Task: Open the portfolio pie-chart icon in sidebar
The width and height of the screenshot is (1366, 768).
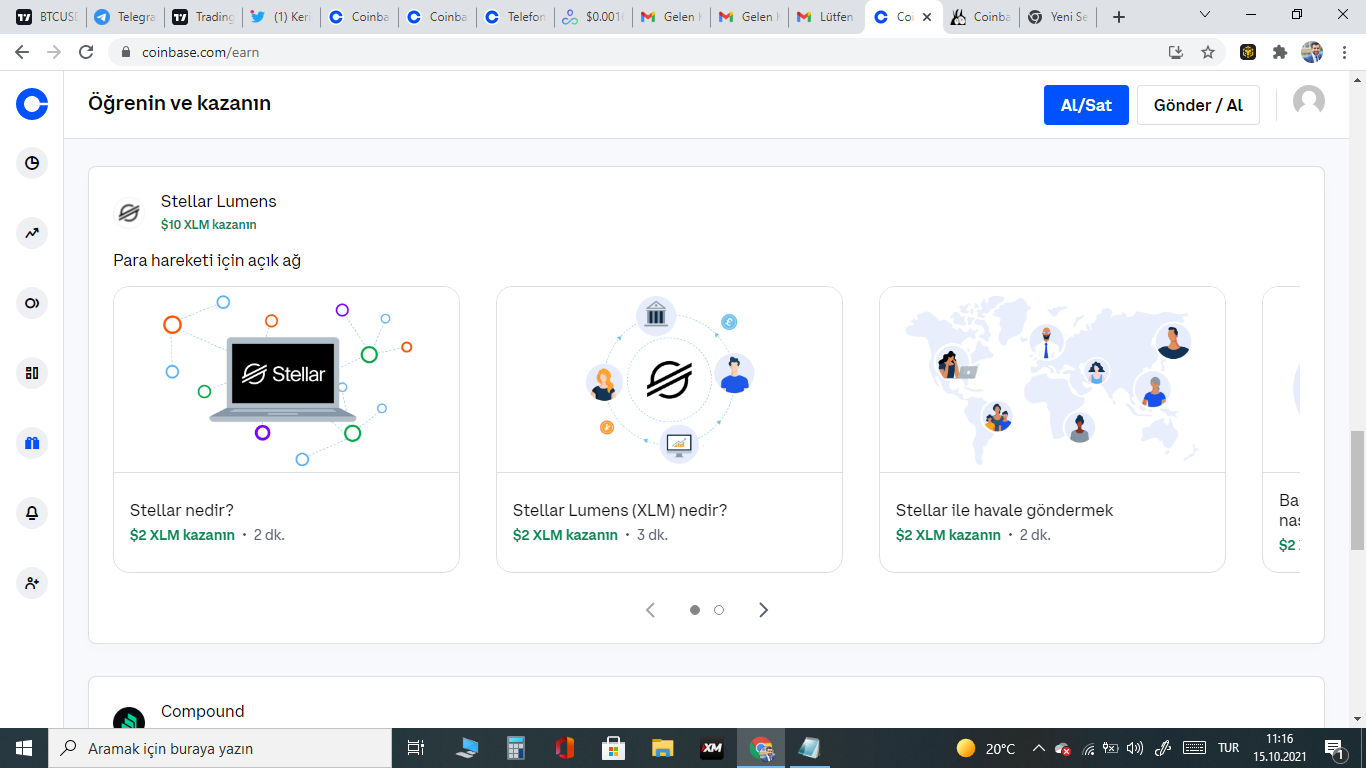Action: 32,163
